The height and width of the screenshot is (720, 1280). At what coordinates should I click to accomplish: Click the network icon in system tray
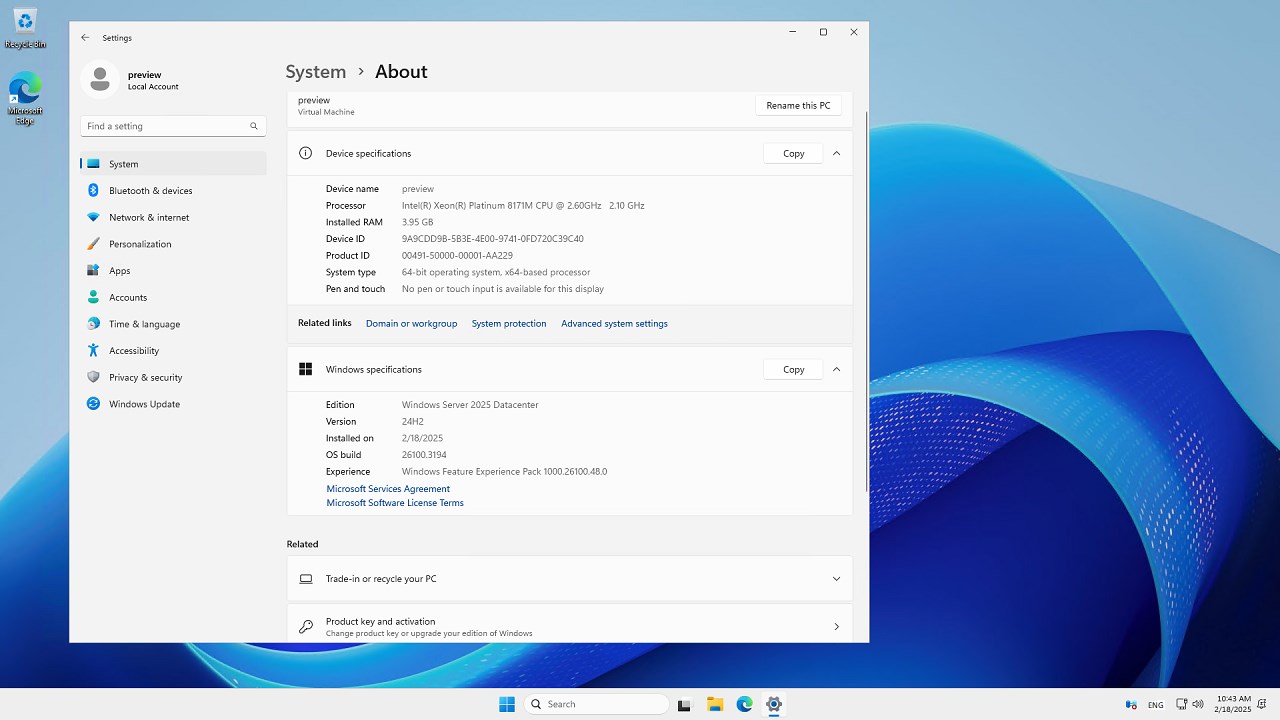[x=1181, y=704]
